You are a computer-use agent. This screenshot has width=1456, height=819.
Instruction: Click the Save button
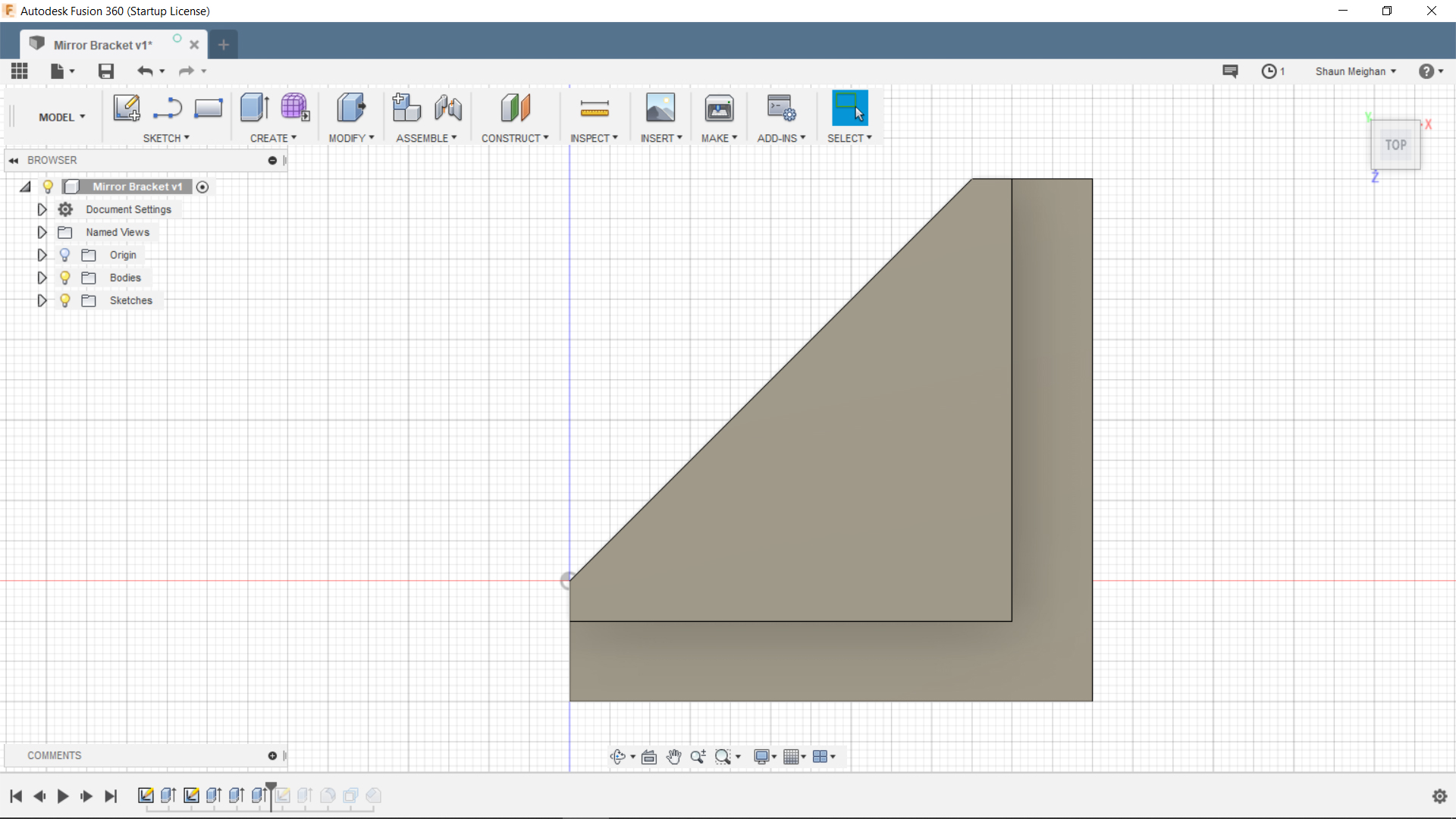click(105, 70)
